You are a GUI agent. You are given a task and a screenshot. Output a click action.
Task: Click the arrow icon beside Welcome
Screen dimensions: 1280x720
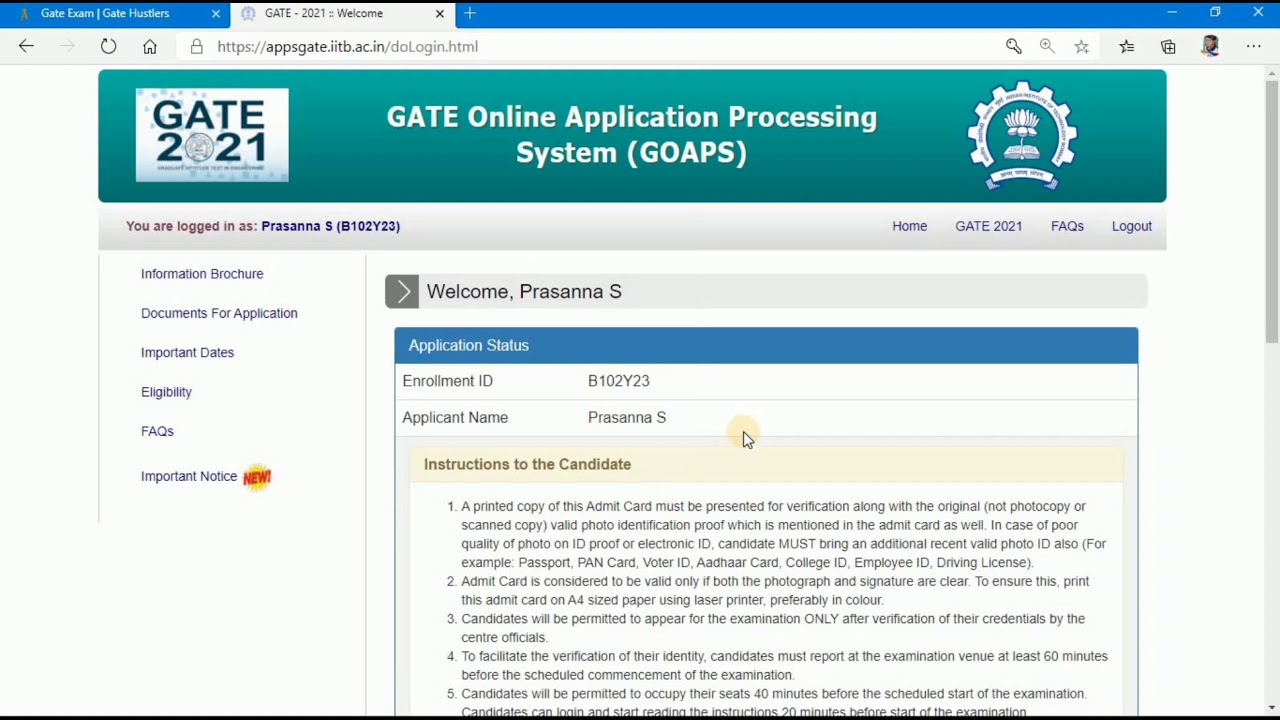tap(402, 292)
